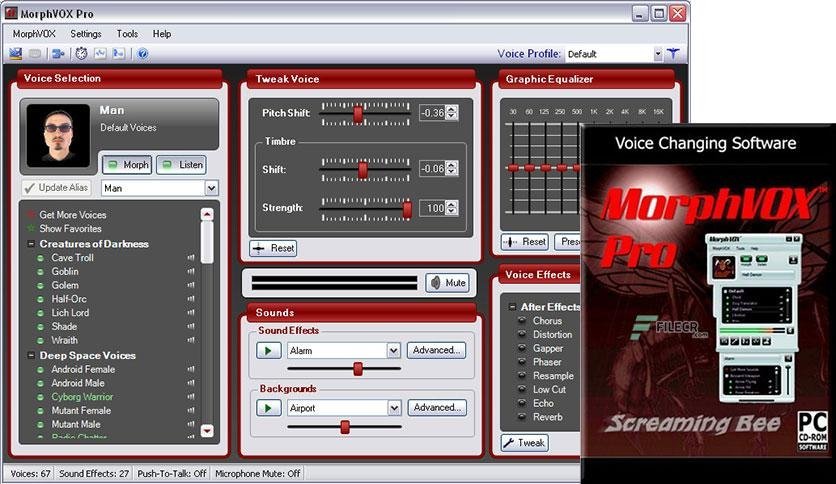
Task: Click the Backgrounds volume slider handle
Action: click(x=345, y=426)
